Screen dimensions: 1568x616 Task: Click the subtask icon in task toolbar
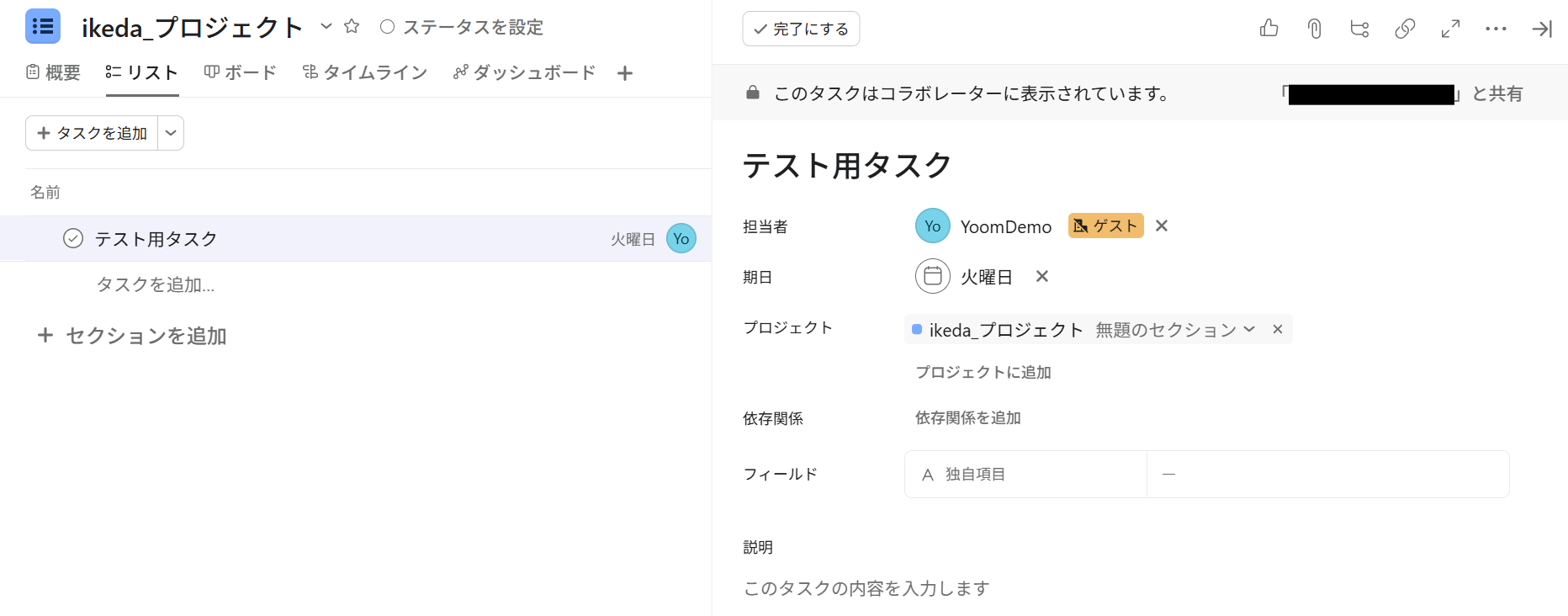[1359, 29]
